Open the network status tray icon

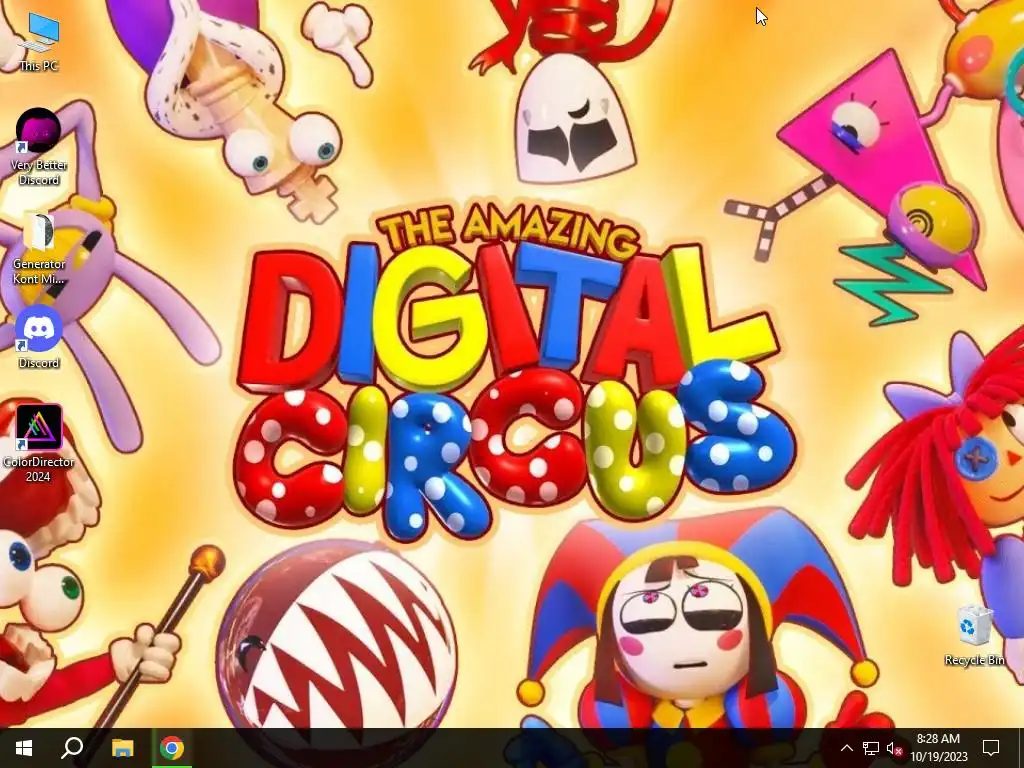click(x=871, y=748)
